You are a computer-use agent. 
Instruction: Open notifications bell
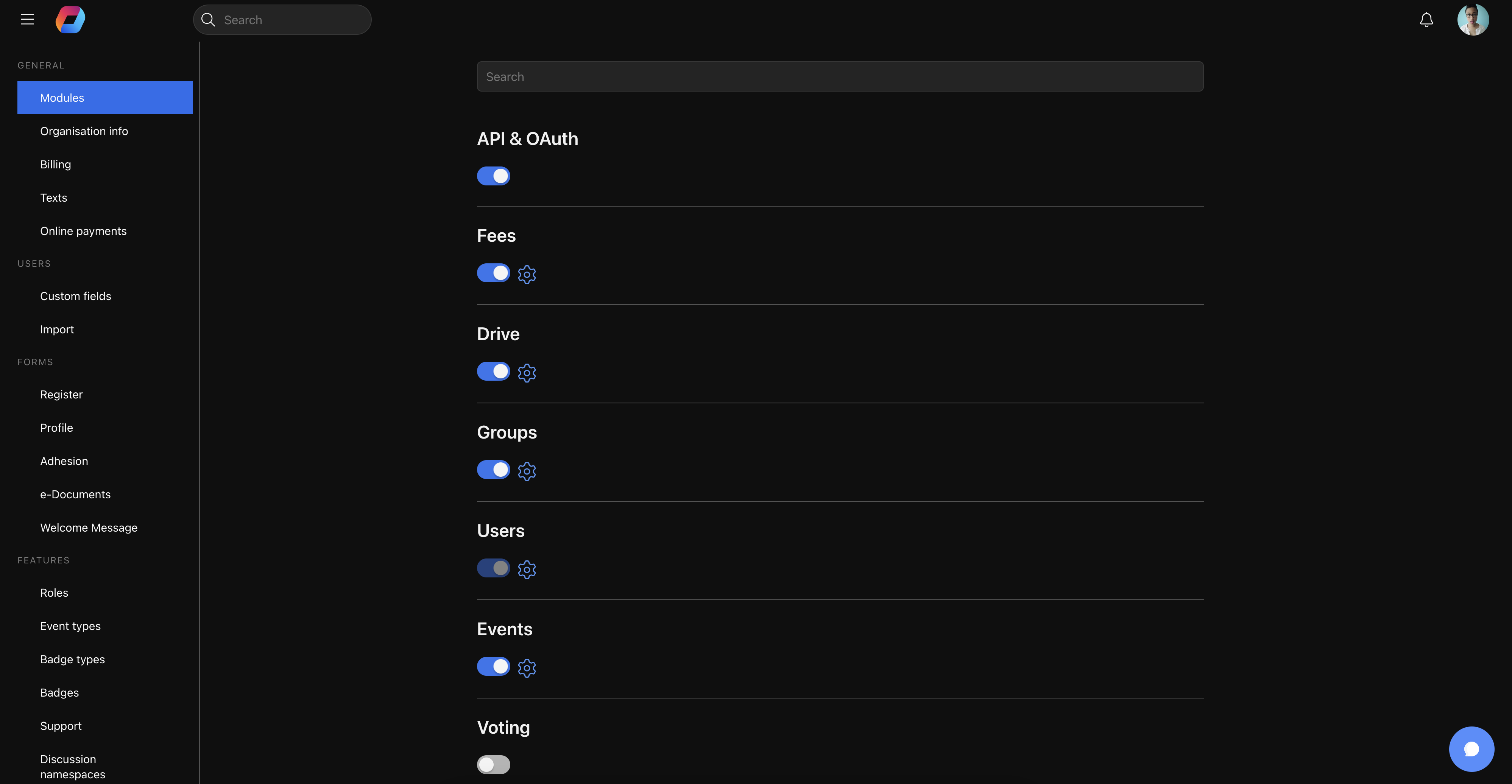[x=1426, y=20]
